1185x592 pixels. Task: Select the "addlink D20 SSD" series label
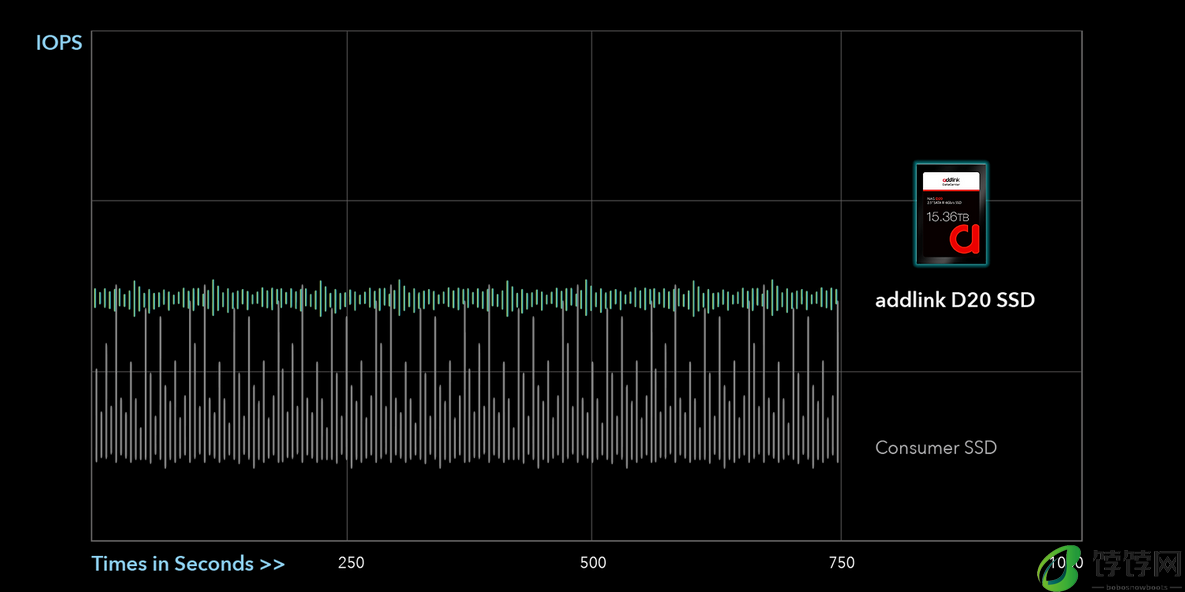click(954, 300)
